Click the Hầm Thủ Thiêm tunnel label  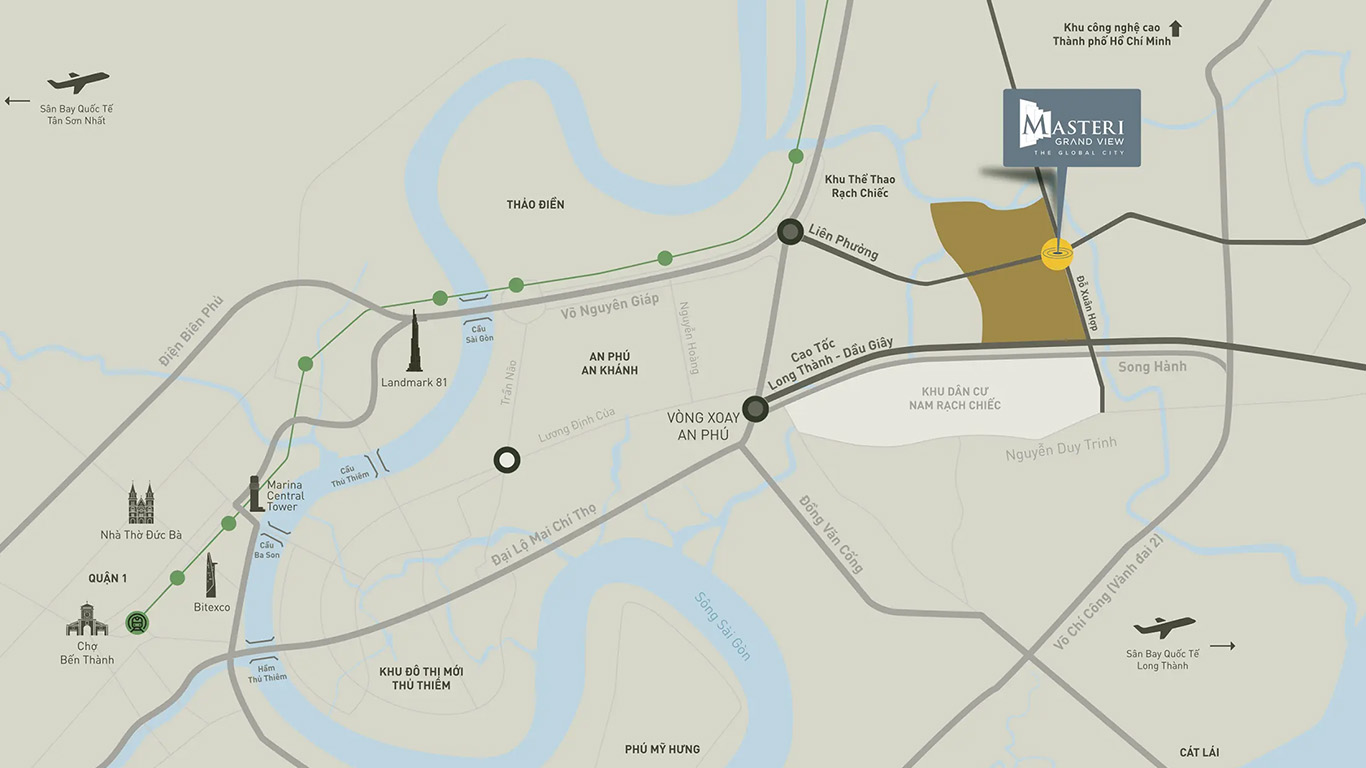point(268,672)
